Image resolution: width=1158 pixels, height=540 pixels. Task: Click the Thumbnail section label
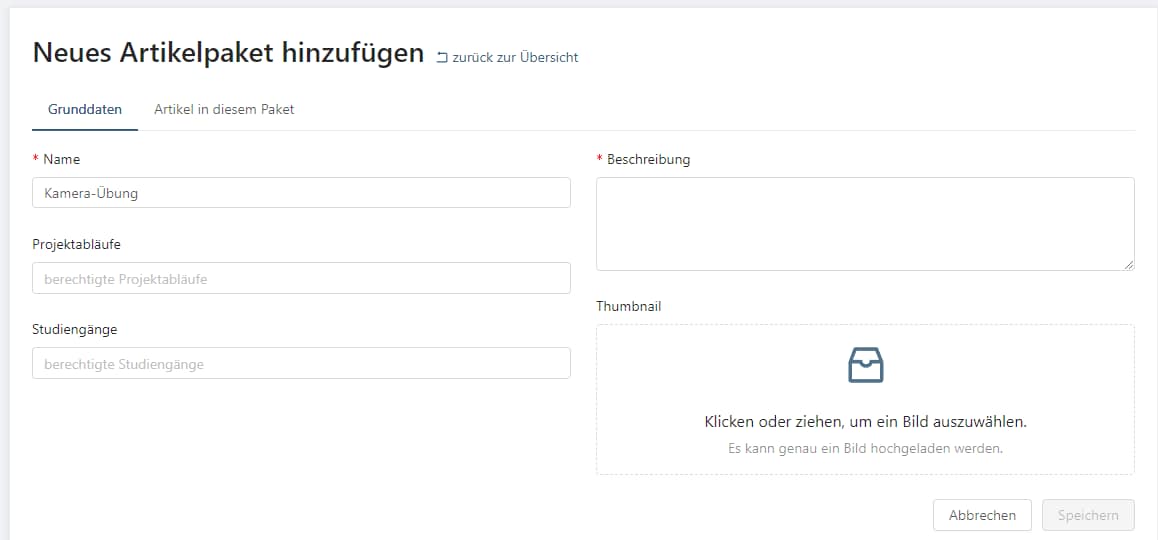pos(628,307)
